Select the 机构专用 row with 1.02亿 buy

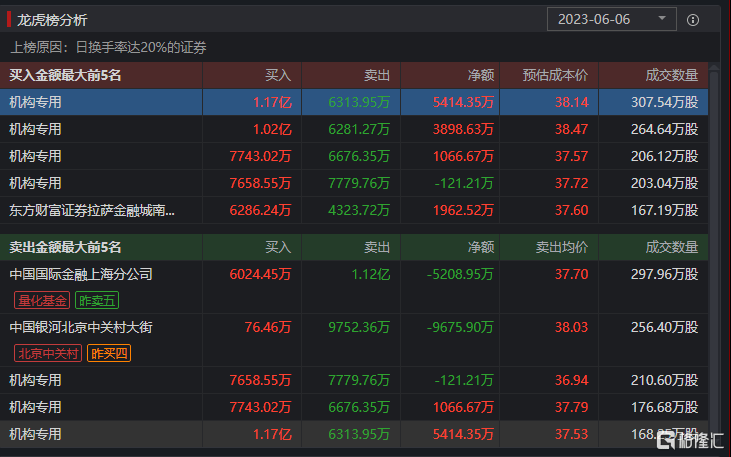pyautogui.click(x=354, y=129)
